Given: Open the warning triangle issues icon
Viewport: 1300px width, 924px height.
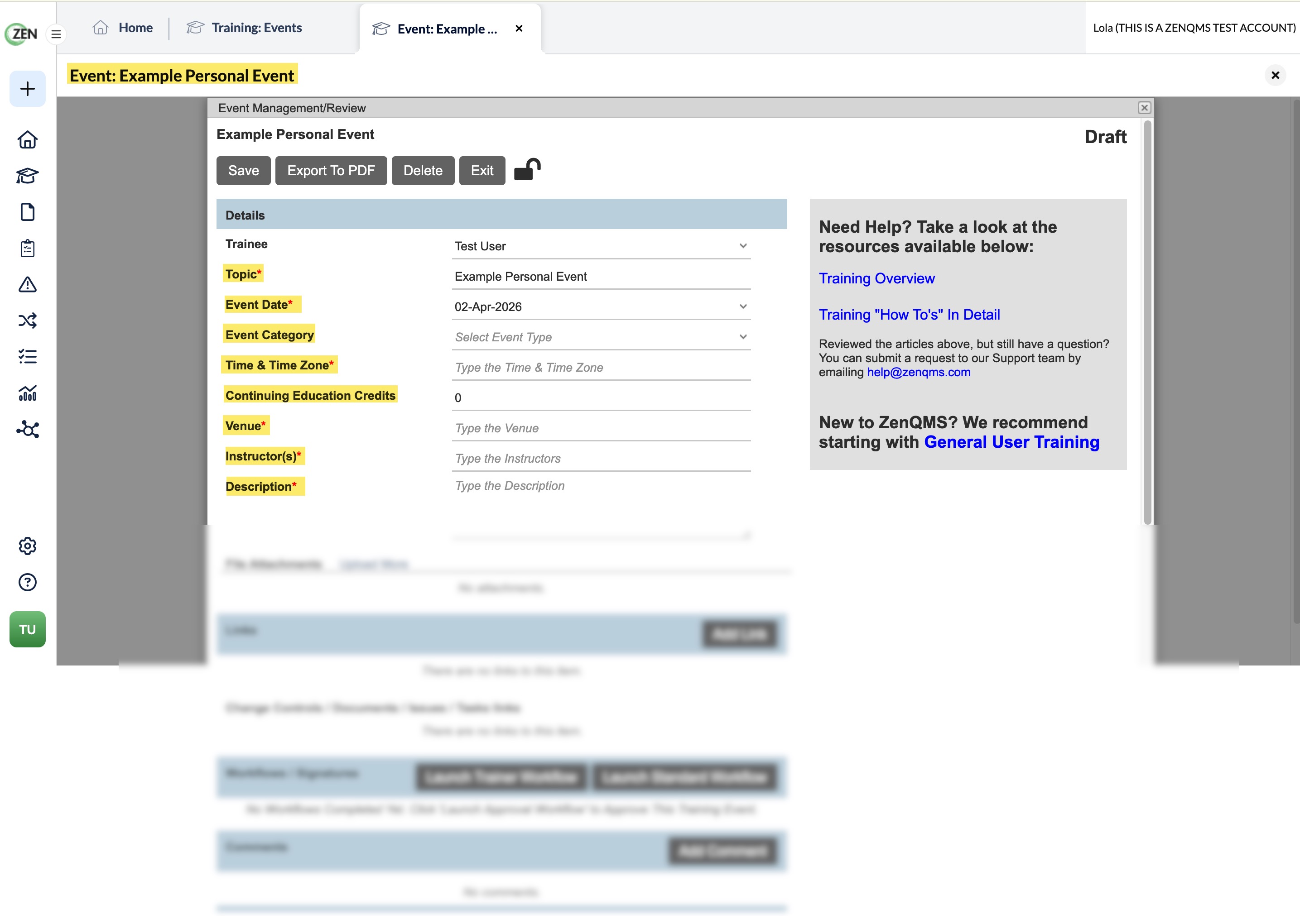Looking at the screenshot, I should pyautogui.click(x=27, y=284).
